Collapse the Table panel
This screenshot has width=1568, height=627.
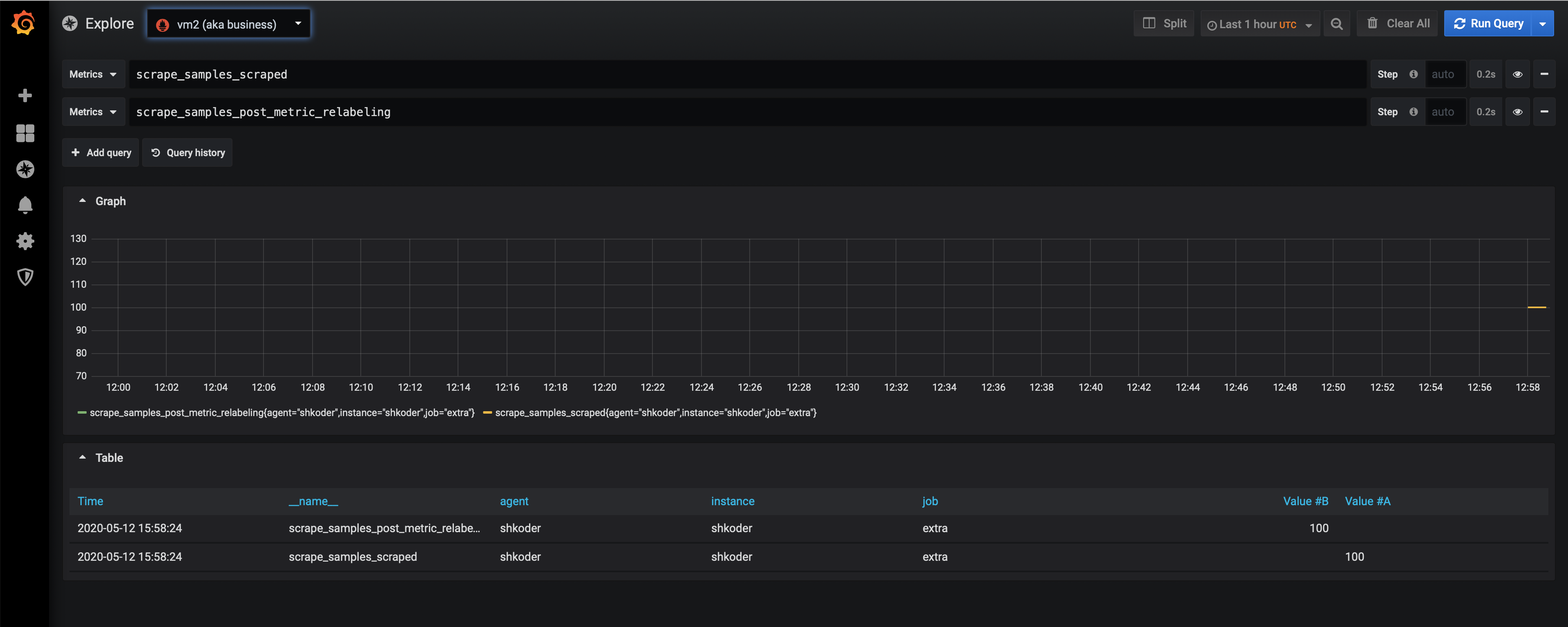[82, 458]
